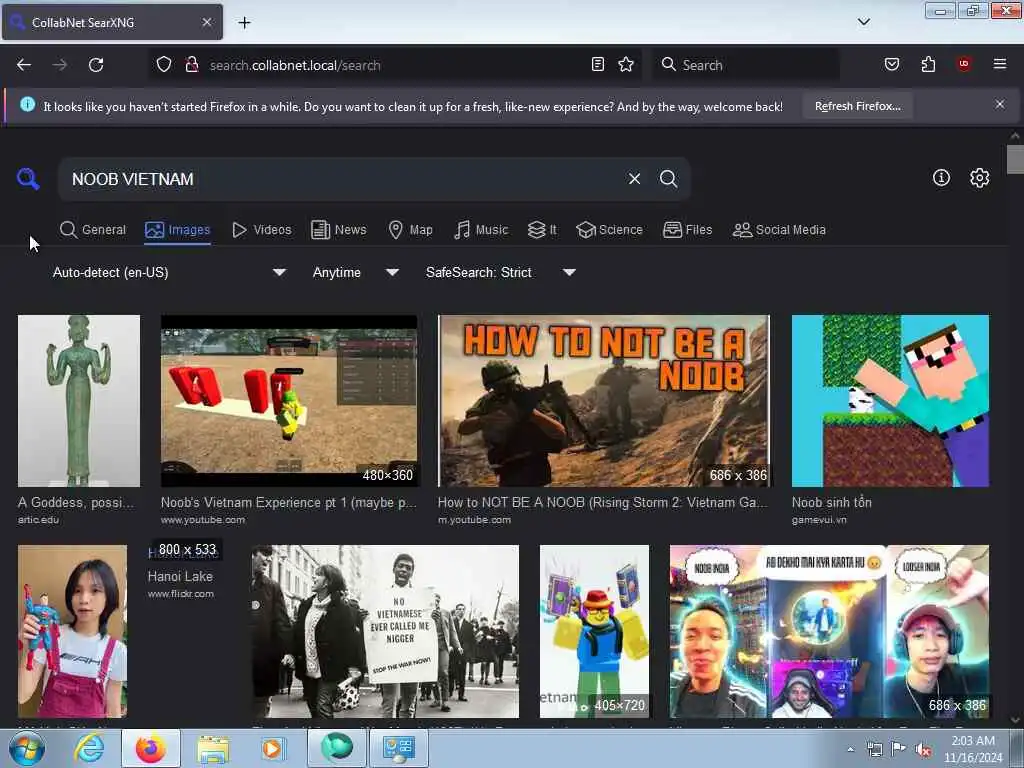Screen dimensions: 1024x768
Task: Click the SearXNG magnifier logo
Action: (x=28, y=178)
